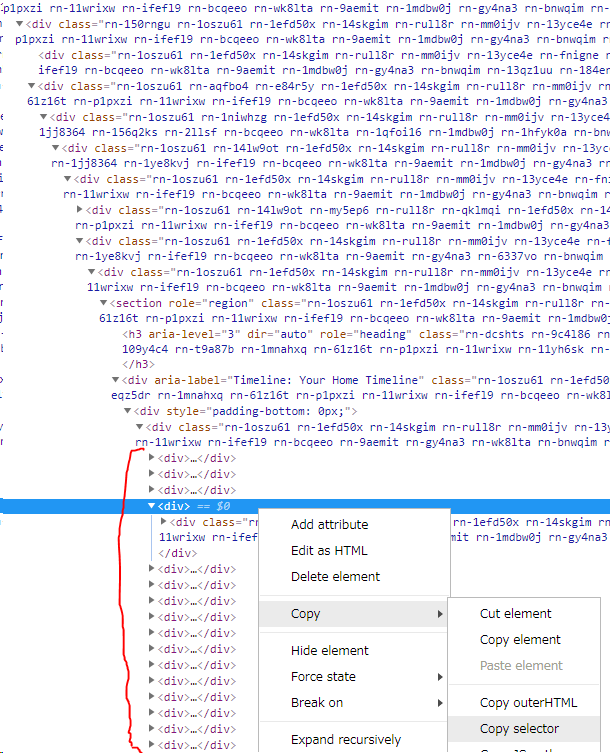The width and height of the screenshot is (610, 753).
Task: Choose Copy element in submenu
Action: tap(520, 640)
